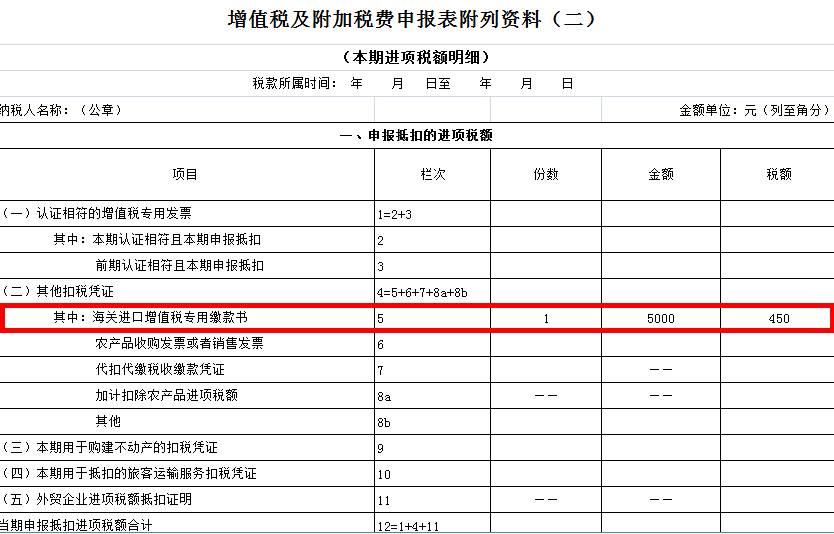834x534 pixels.
Task: Click the empty 税额 cell for row 2
Action: [779, 240]
